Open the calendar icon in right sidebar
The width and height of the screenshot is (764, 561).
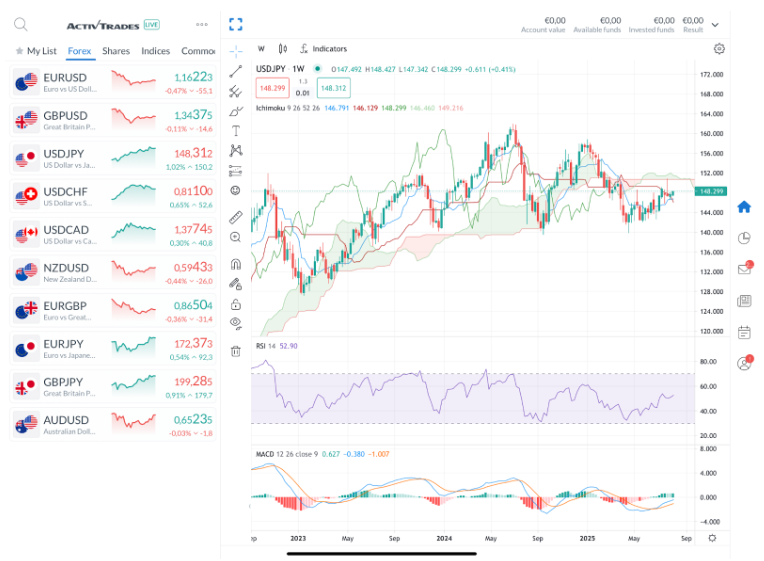pos(744,332)
